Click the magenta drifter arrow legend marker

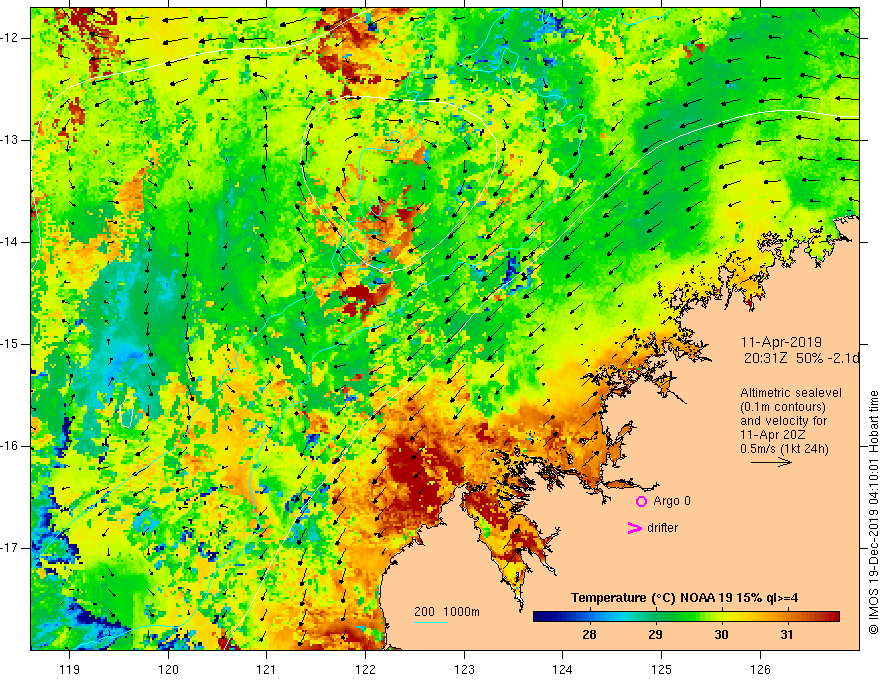pyautogui.click(x=634, y=527)
